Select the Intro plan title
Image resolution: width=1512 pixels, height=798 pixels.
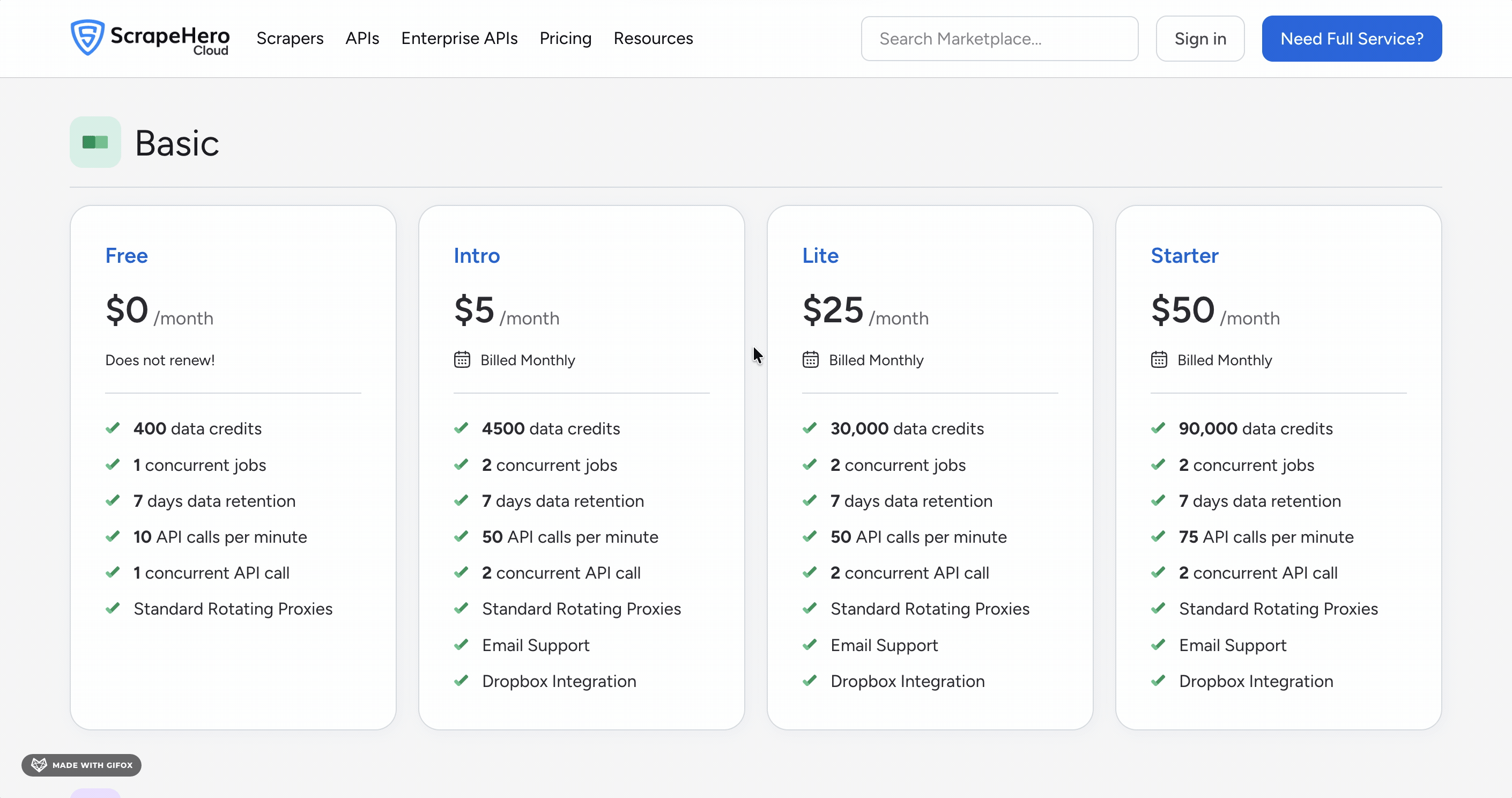(477, 255)
